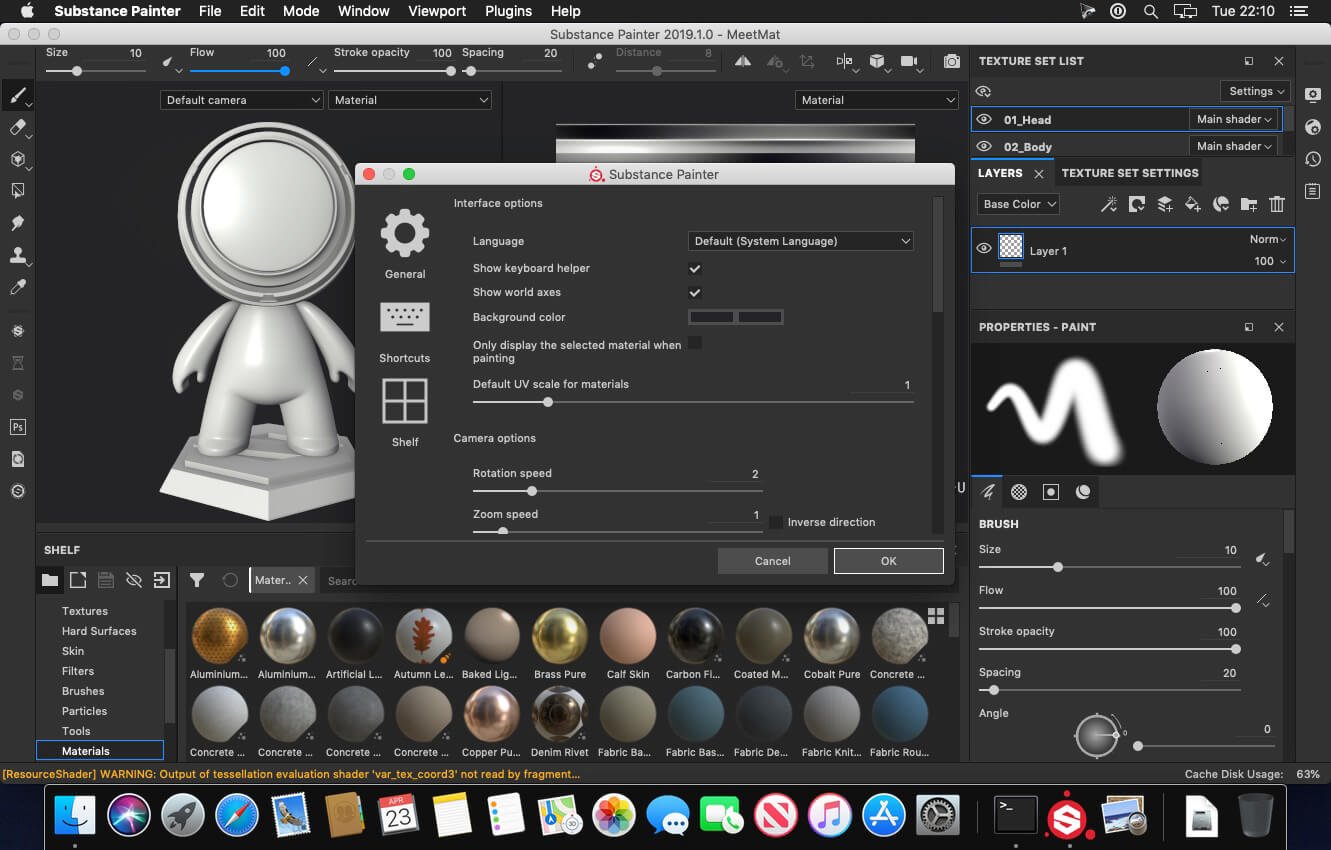Add folder in Layers panel
The height and width of the screenshot is (850, 1331).
click(1248, 204)
